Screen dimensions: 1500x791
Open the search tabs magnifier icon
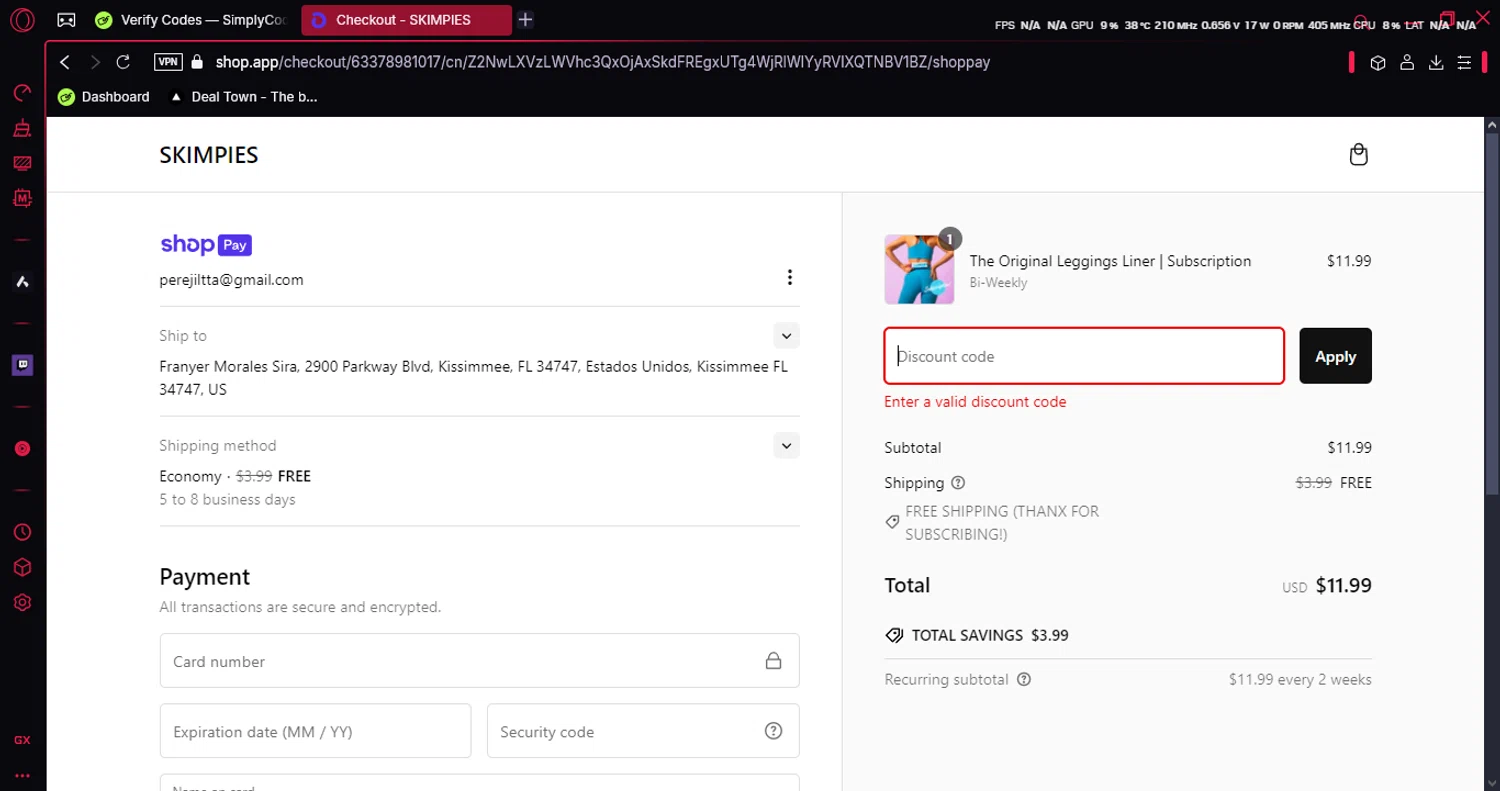1360,20
